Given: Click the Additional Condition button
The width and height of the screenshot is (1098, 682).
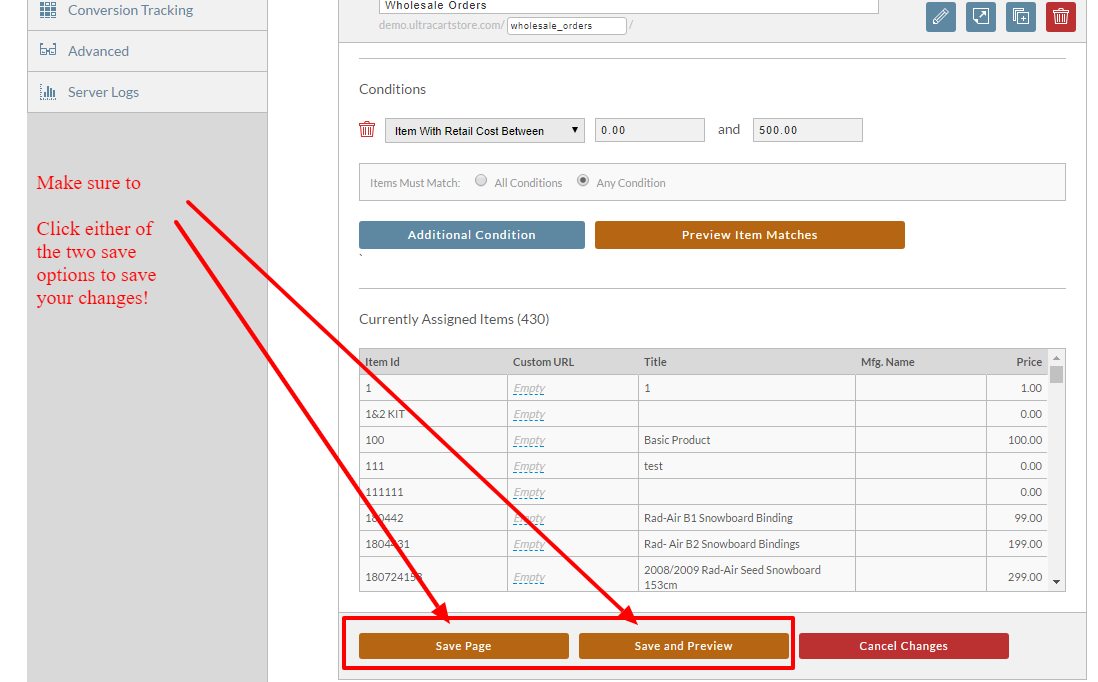Looking at the screenshot, I should 472,235.
